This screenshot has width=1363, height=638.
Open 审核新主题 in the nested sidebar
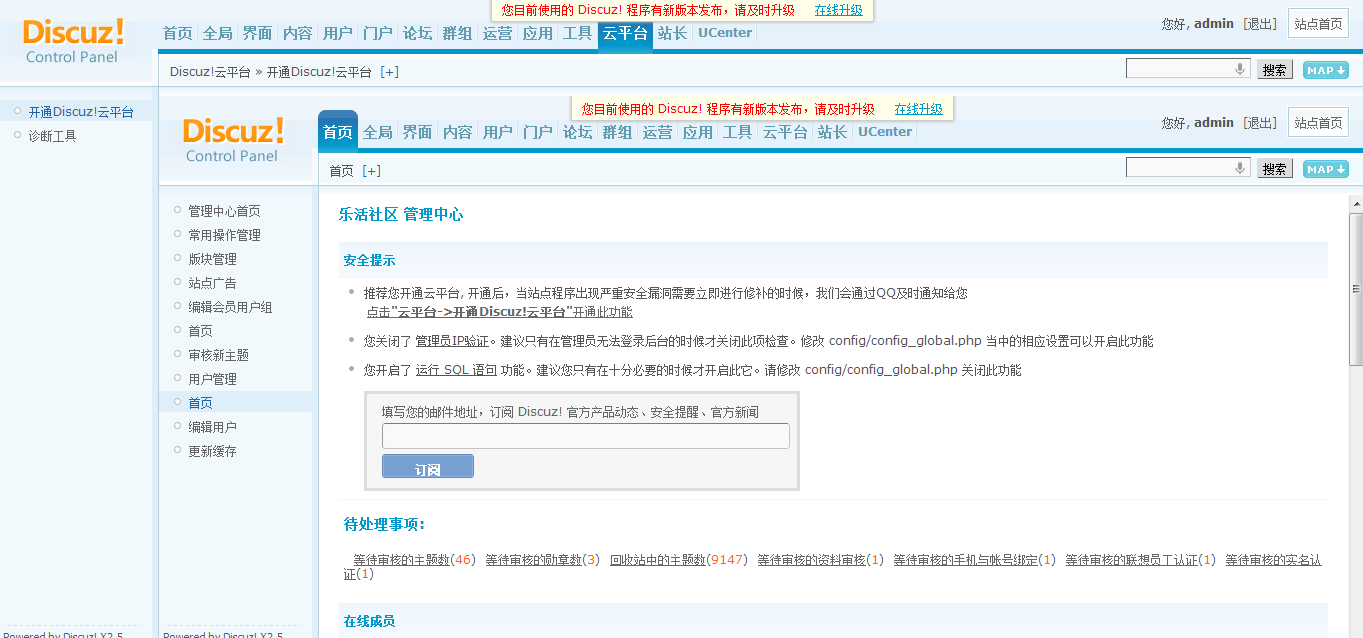(218, 355)
